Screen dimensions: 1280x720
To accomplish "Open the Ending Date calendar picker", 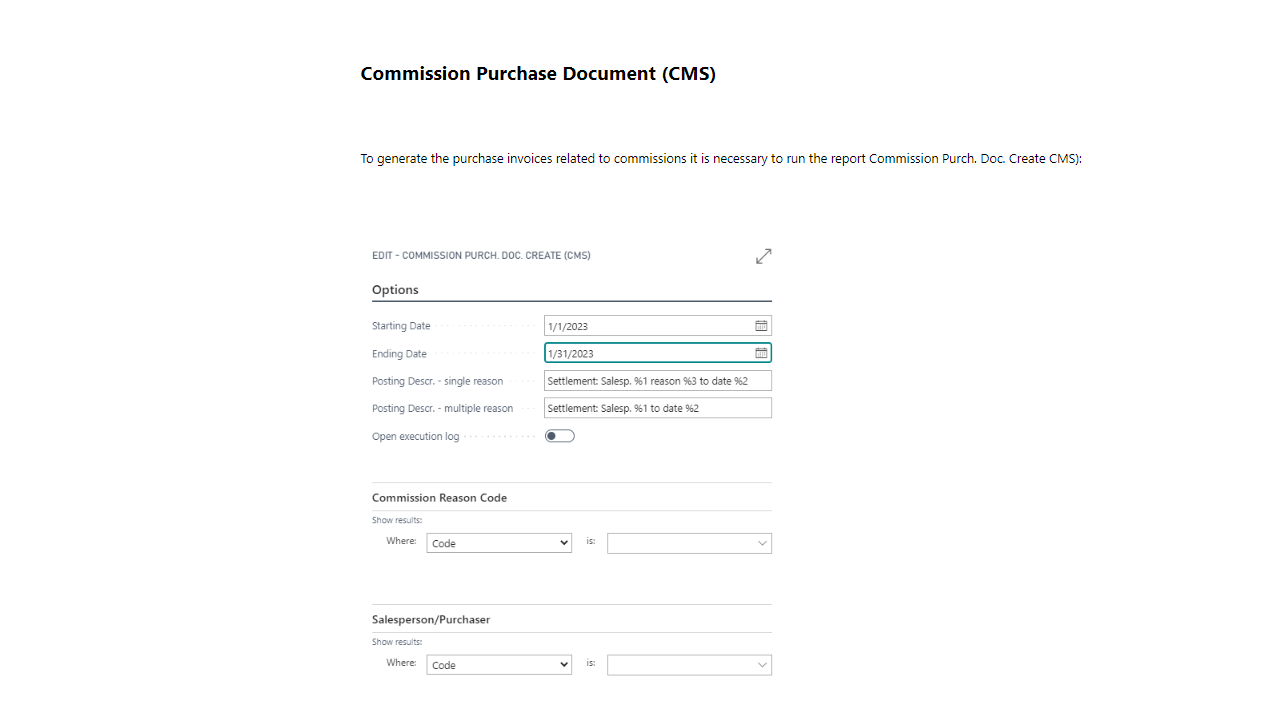I will click(x=761, y=353).
